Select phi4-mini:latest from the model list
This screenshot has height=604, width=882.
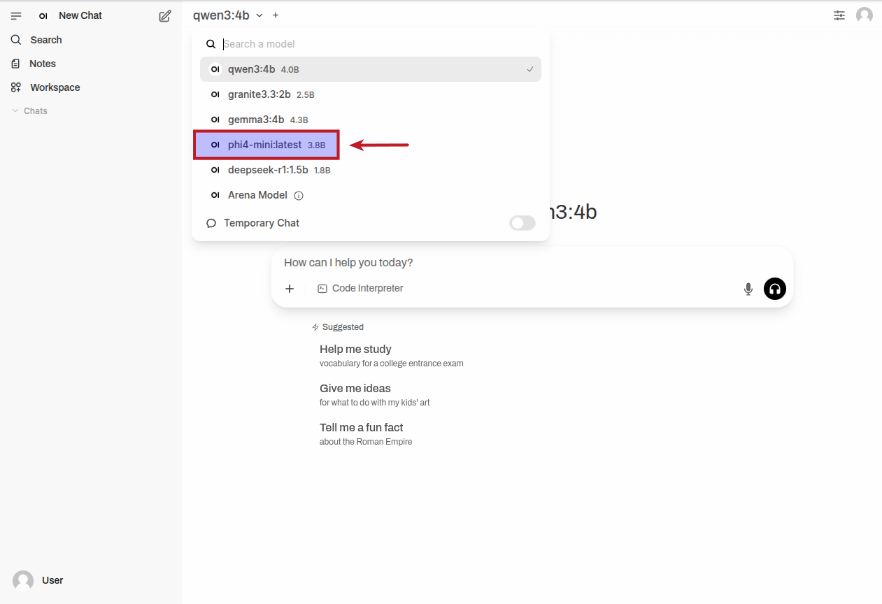[266, 145]
